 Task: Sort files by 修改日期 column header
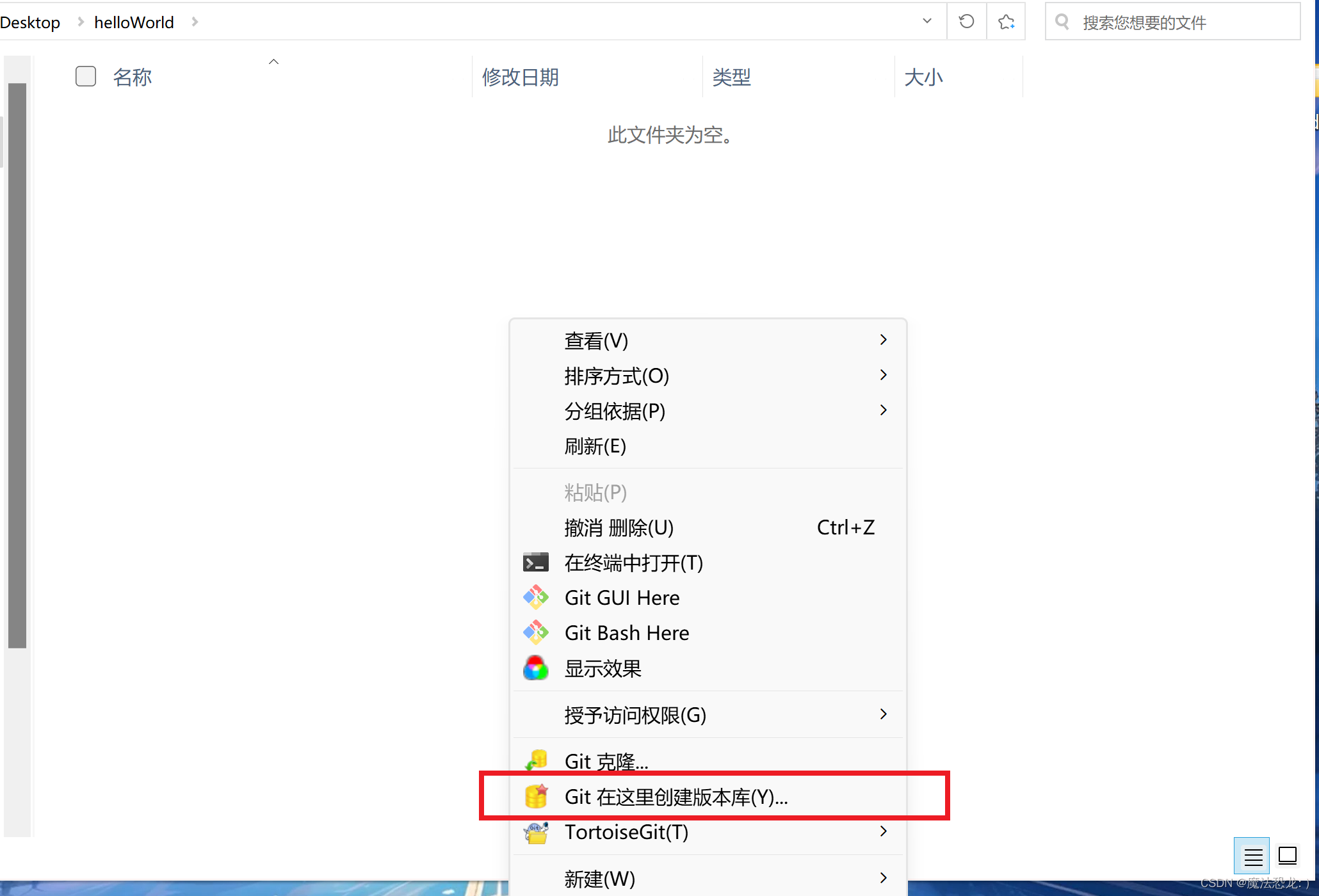pos(520,77)
